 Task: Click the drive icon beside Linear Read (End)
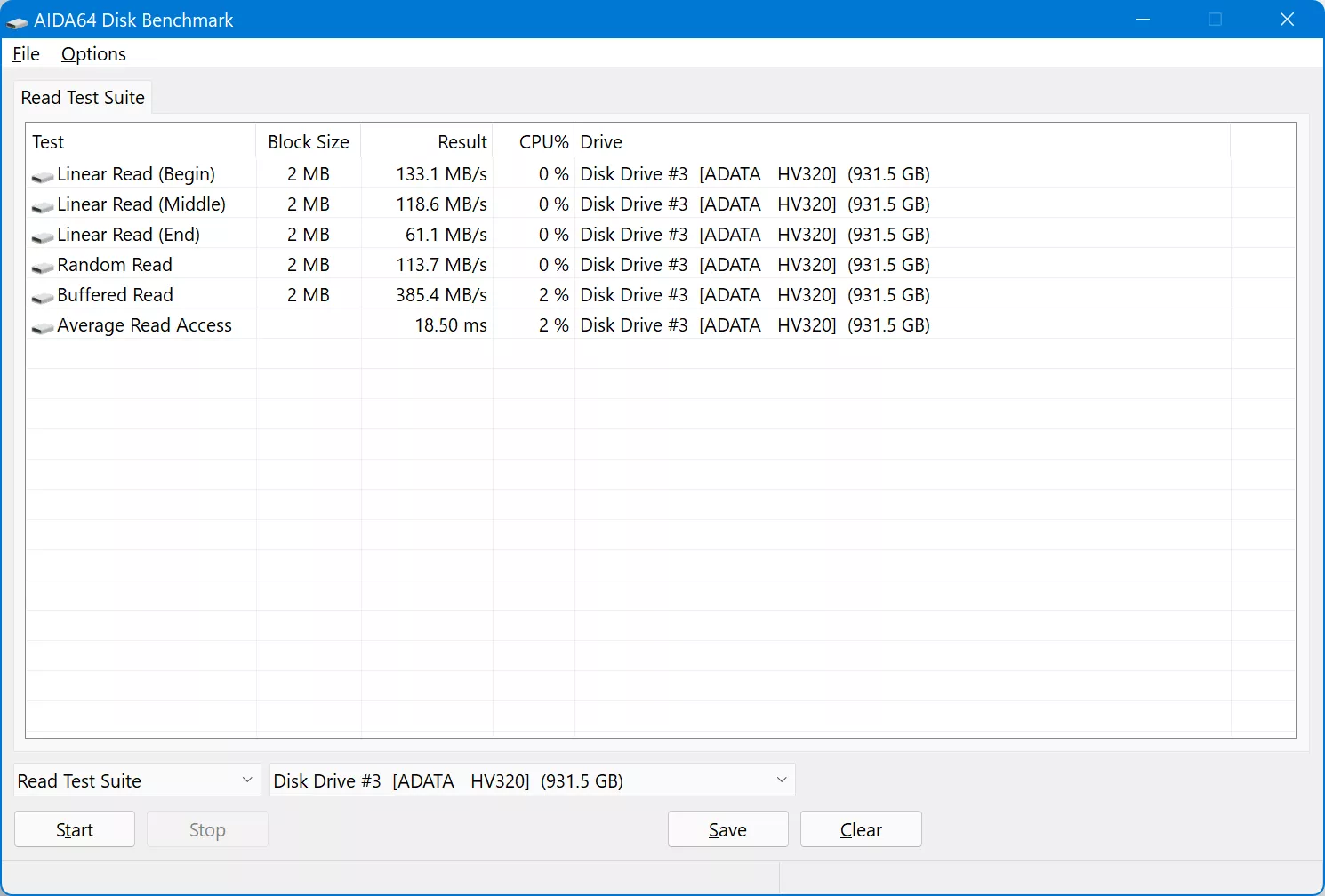pyautogui.click(x=43, y=236)
